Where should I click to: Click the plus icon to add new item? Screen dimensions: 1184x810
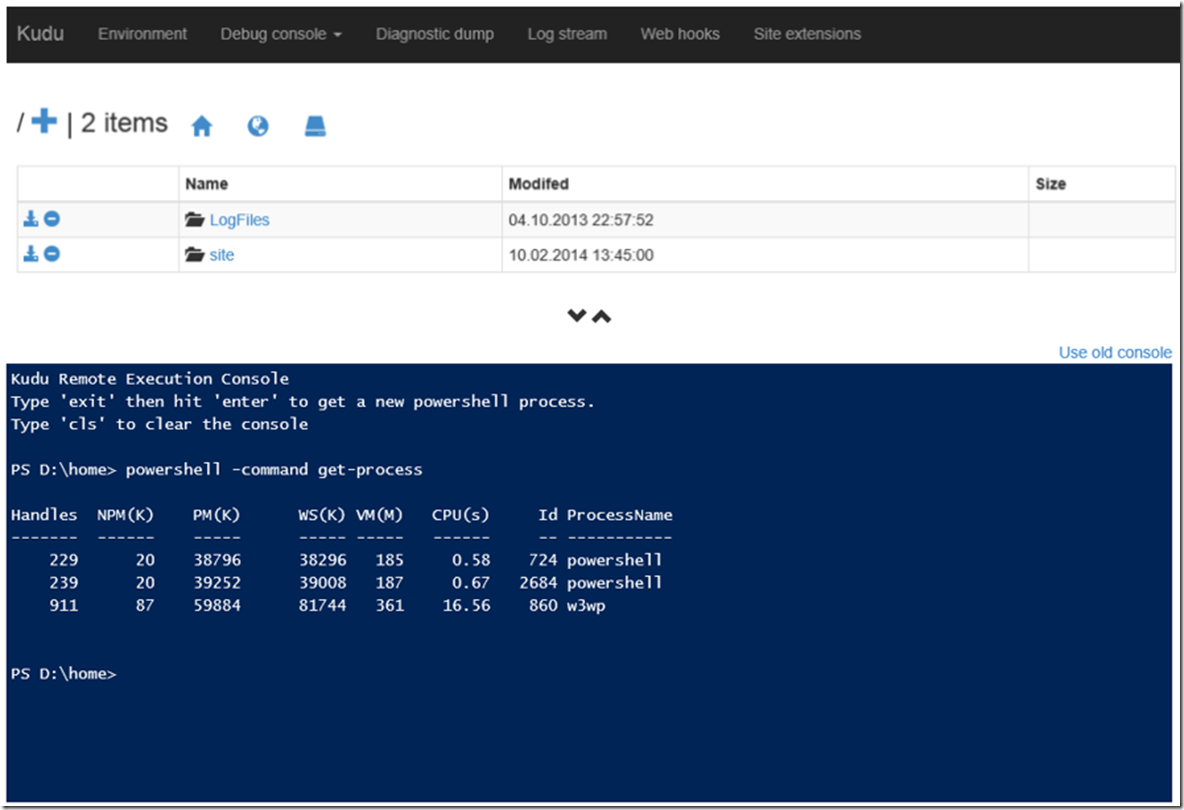click(44, 121)
